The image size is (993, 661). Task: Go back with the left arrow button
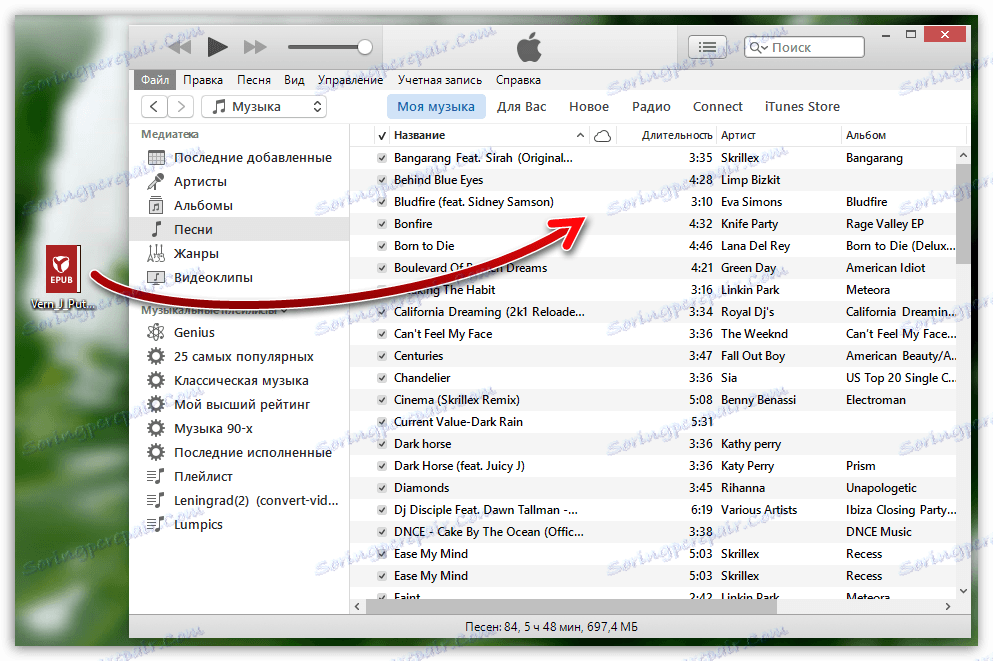tap(154, 106)
